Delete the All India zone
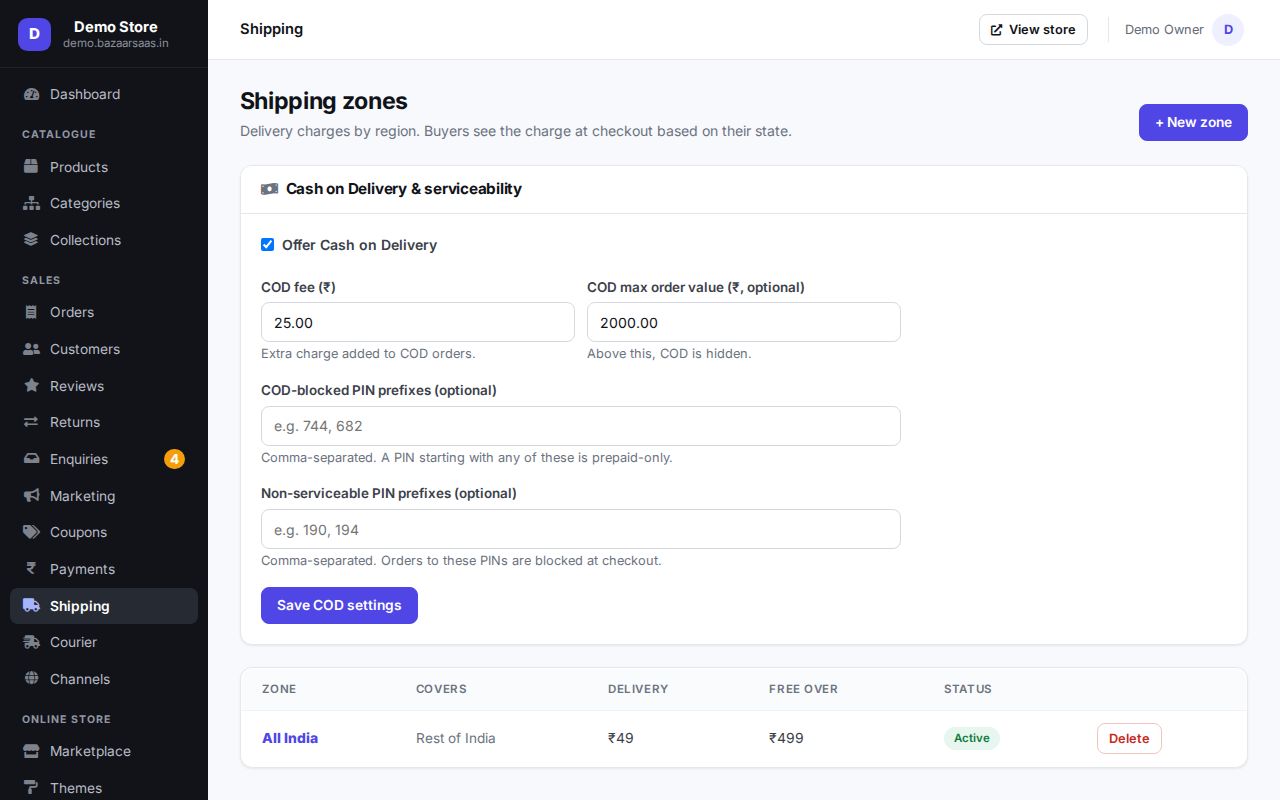The image size is (1280, 800). click(x=1129, y=738)
